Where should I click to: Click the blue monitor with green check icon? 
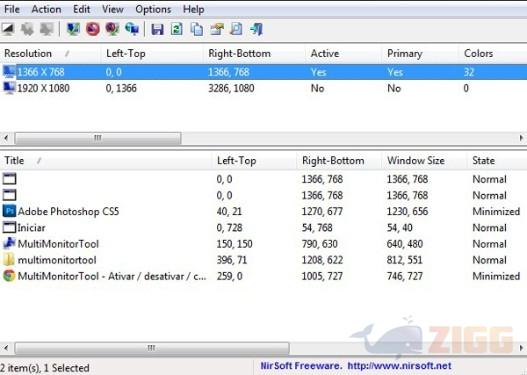click(73, 29)
